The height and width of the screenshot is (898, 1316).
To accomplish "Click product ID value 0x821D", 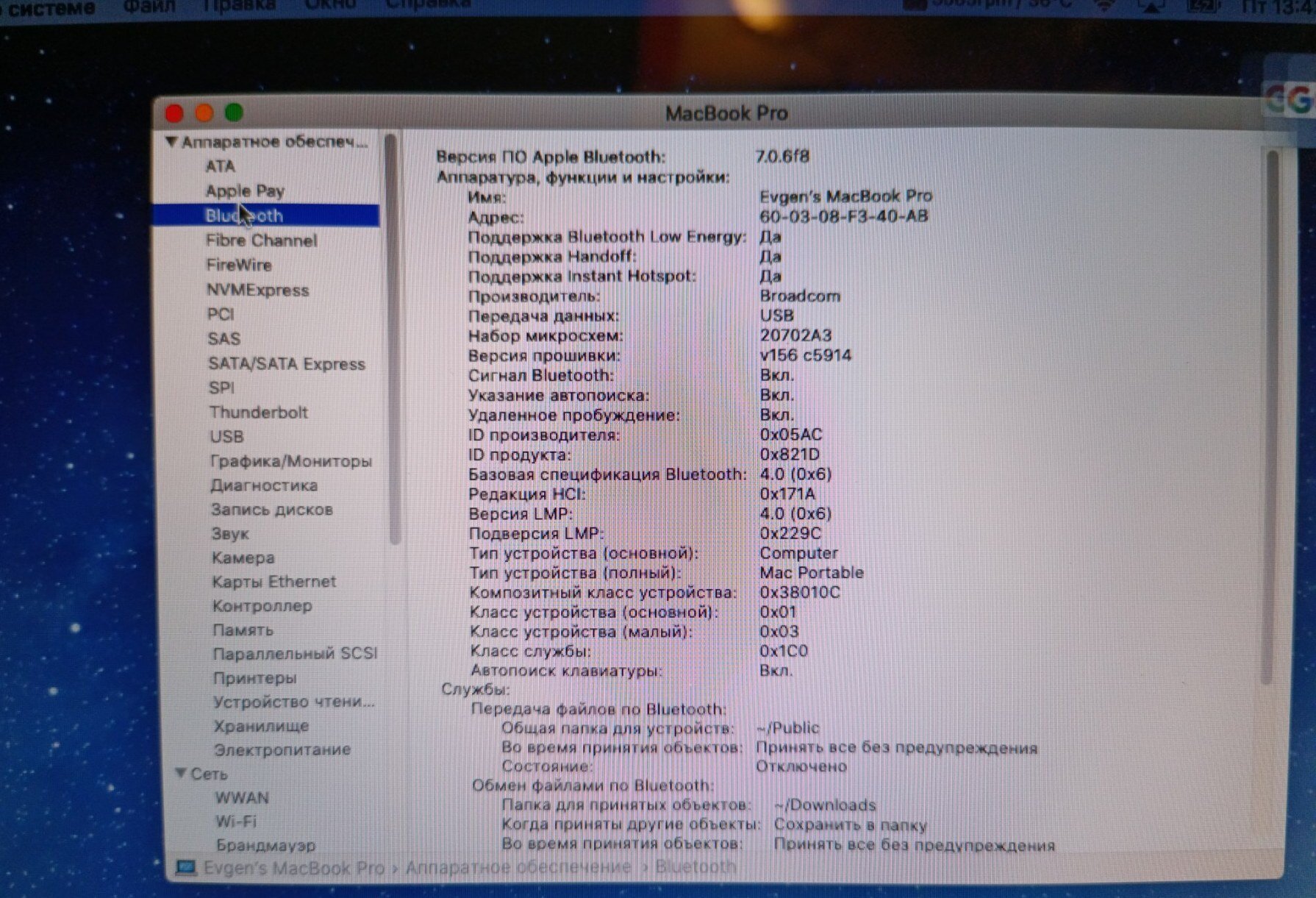I will click(789, 455).
